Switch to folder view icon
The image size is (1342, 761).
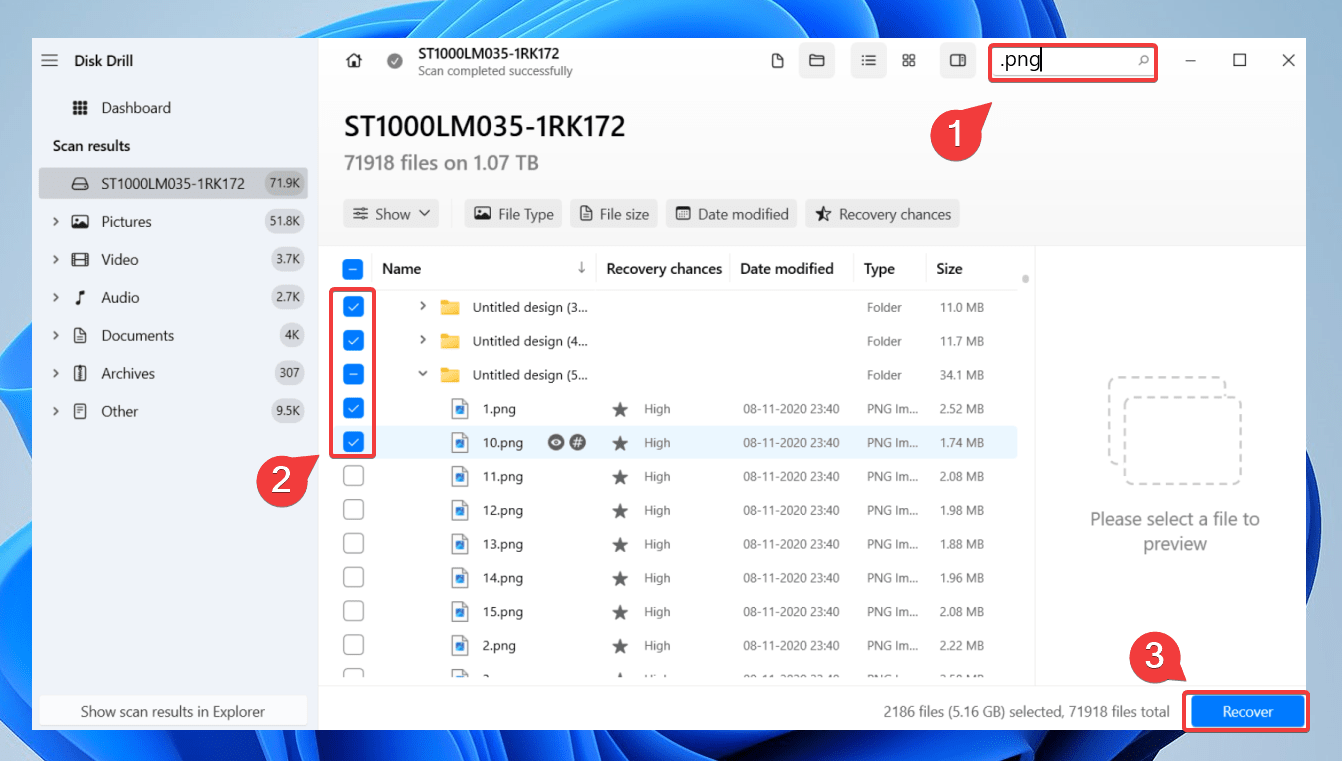816,61
